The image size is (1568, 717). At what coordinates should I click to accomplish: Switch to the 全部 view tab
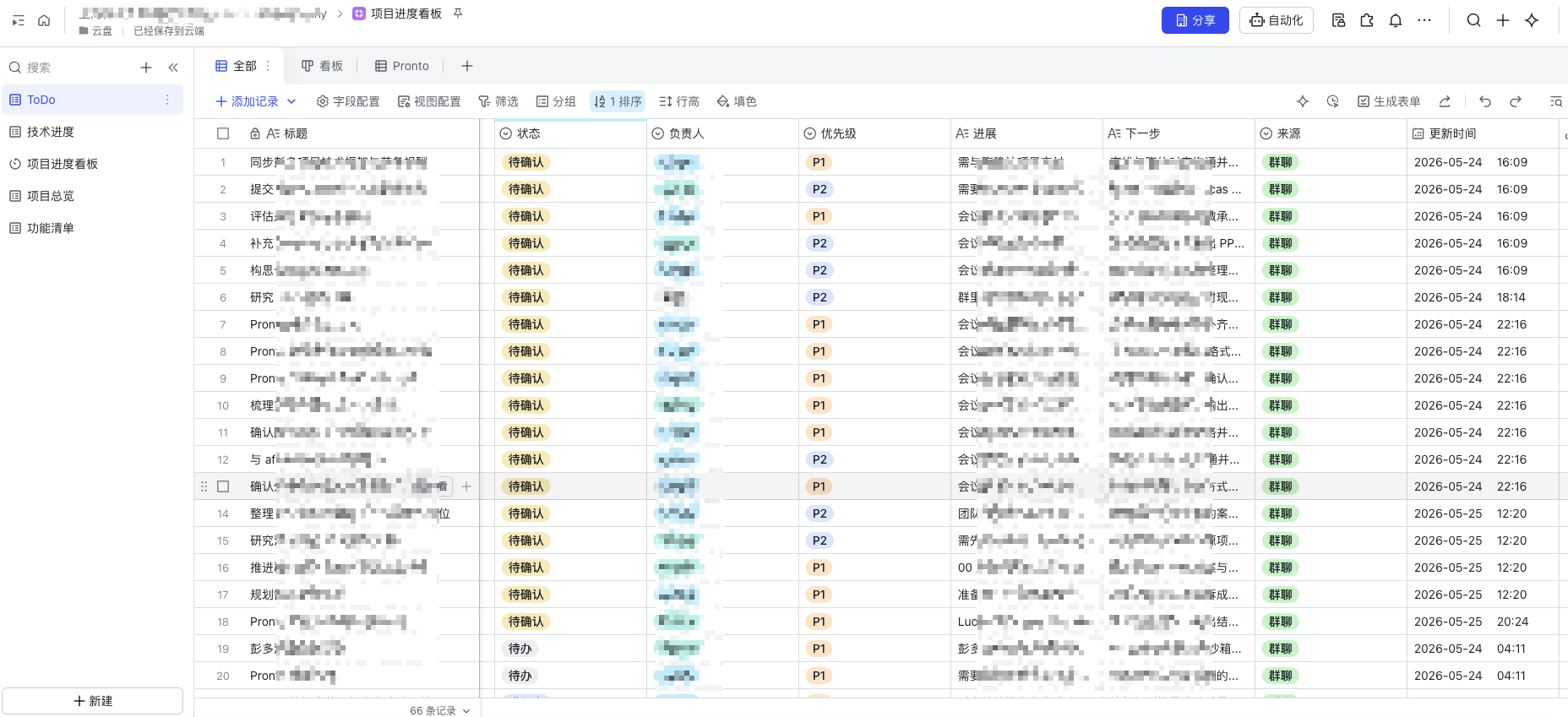point(237,66)
